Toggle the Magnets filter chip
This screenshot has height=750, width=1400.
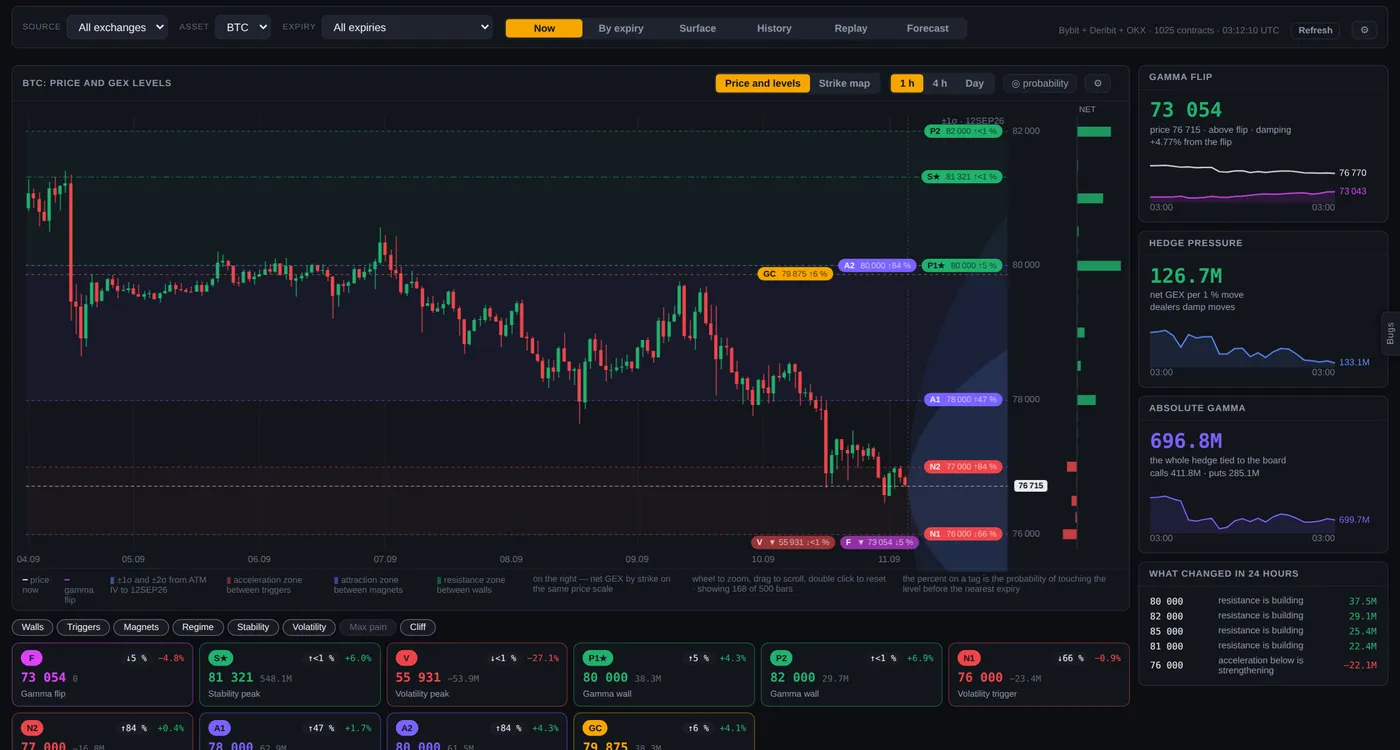pos(141,627)
